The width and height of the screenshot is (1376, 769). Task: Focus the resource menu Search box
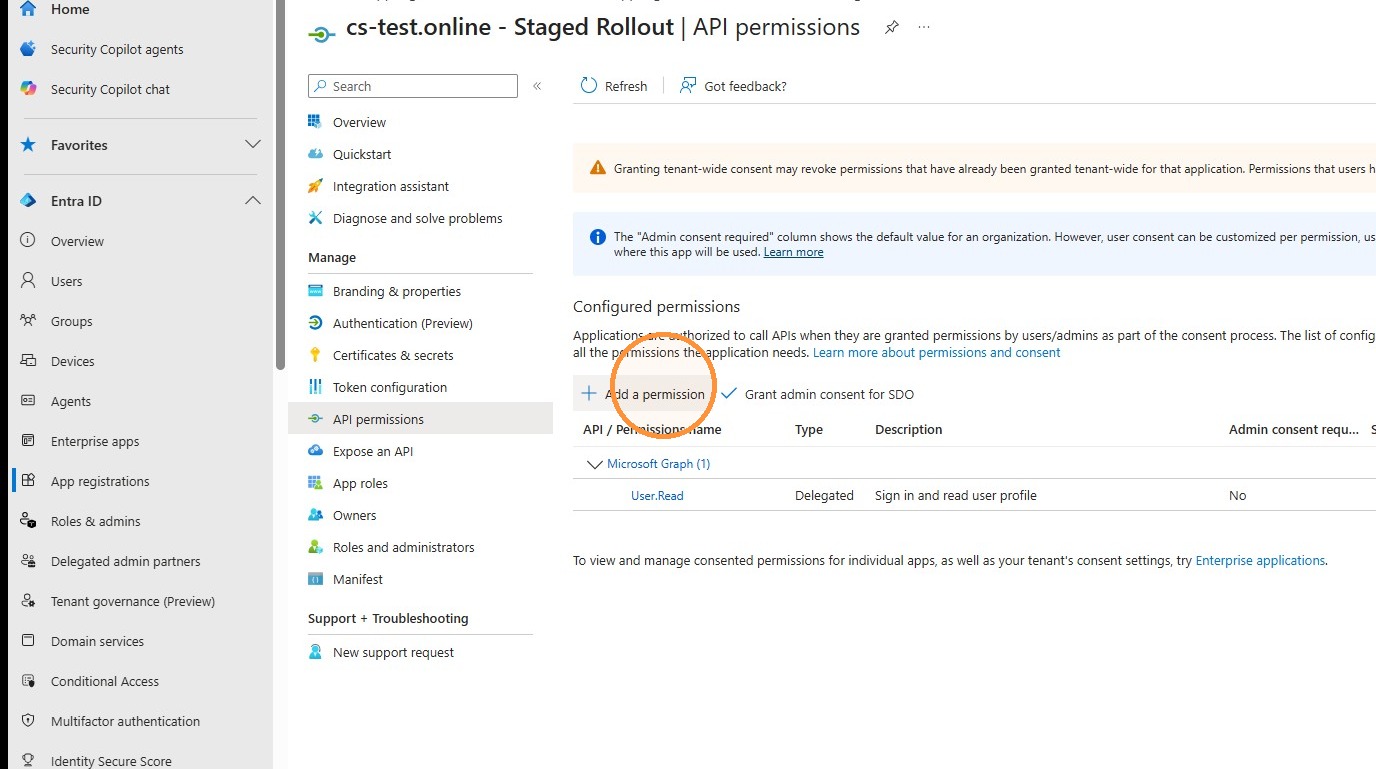coord(413,86)
